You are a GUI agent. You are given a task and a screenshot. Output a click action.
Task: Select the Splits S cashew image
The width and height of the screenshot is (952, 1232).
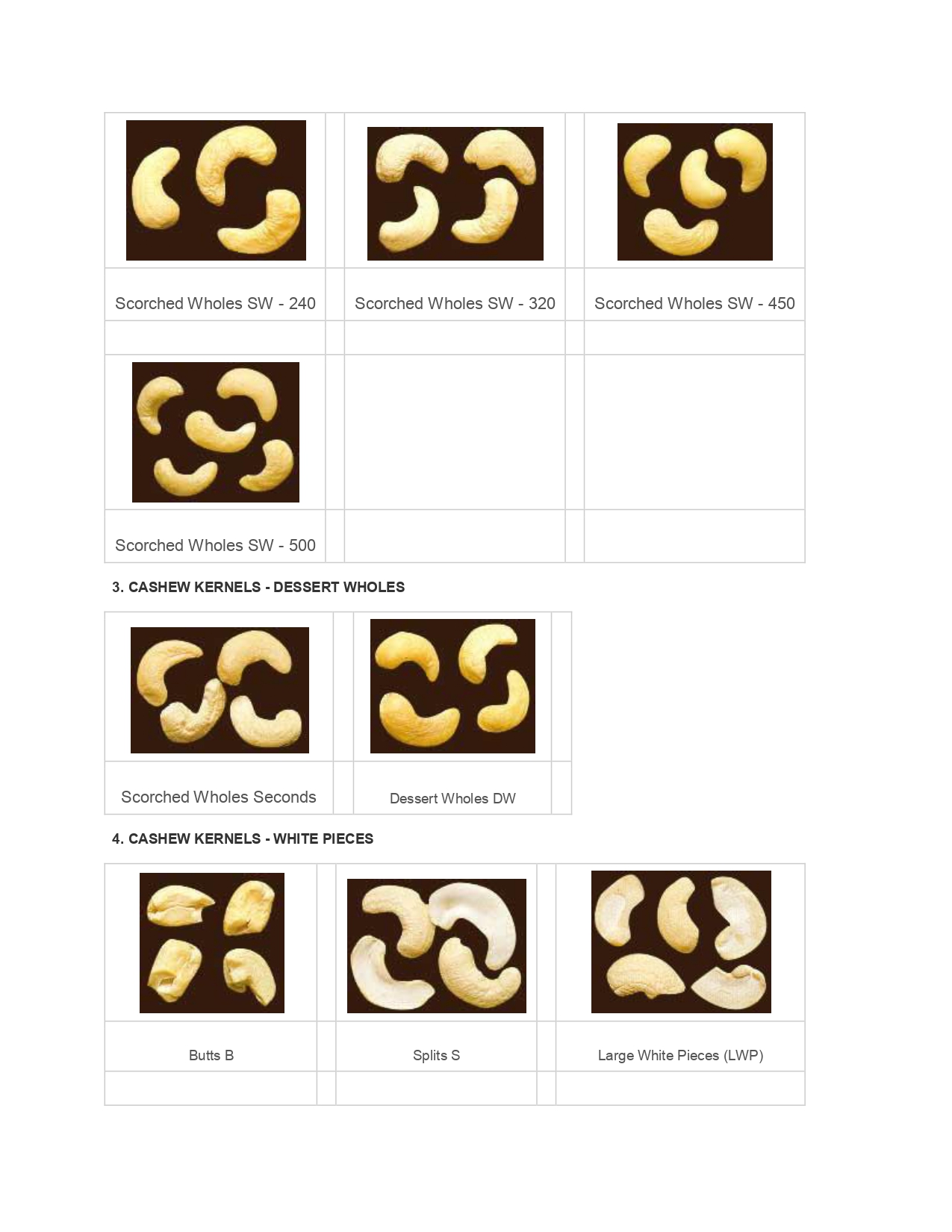[437, 946]
